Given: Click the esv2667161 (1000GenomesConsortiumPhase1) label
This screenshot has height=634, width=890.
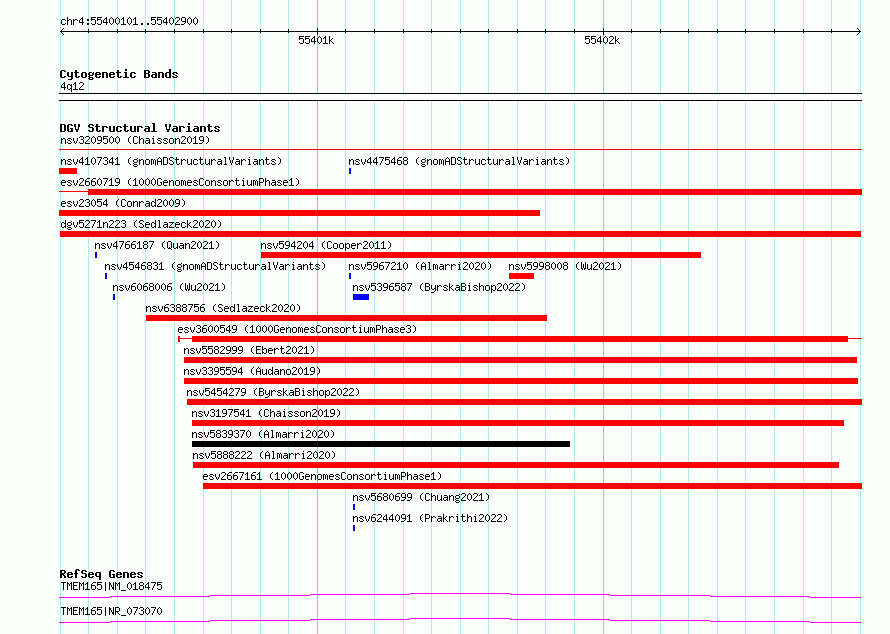Looking at the screenshot, I should pyautogui.click(x=322, y=476).
